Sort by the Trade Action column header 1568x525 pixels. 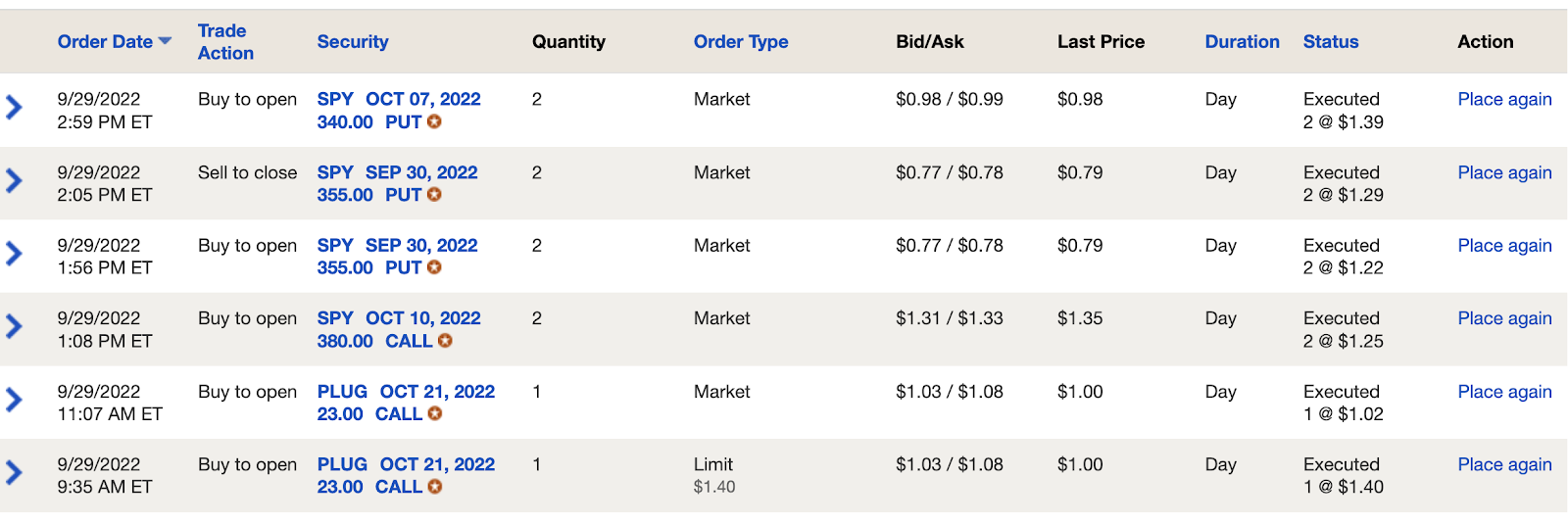coord(225,42)
